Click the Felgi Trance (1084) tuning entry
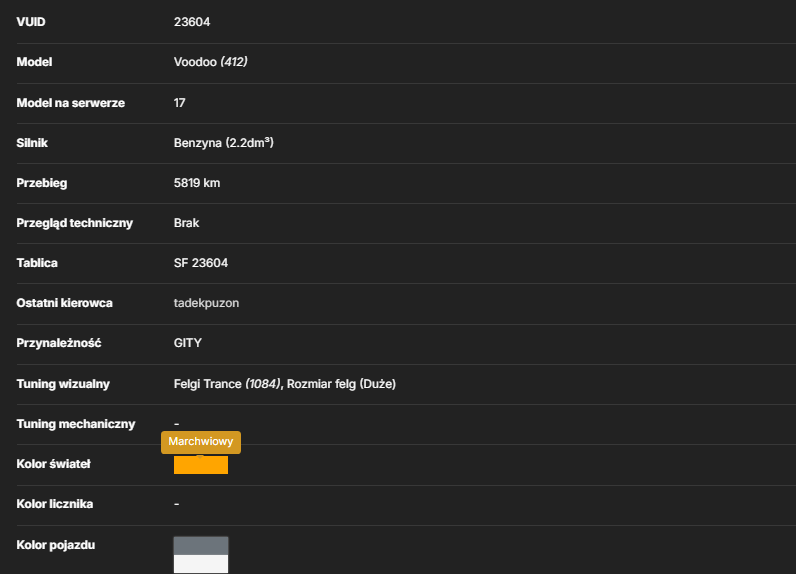 [227, 384]
